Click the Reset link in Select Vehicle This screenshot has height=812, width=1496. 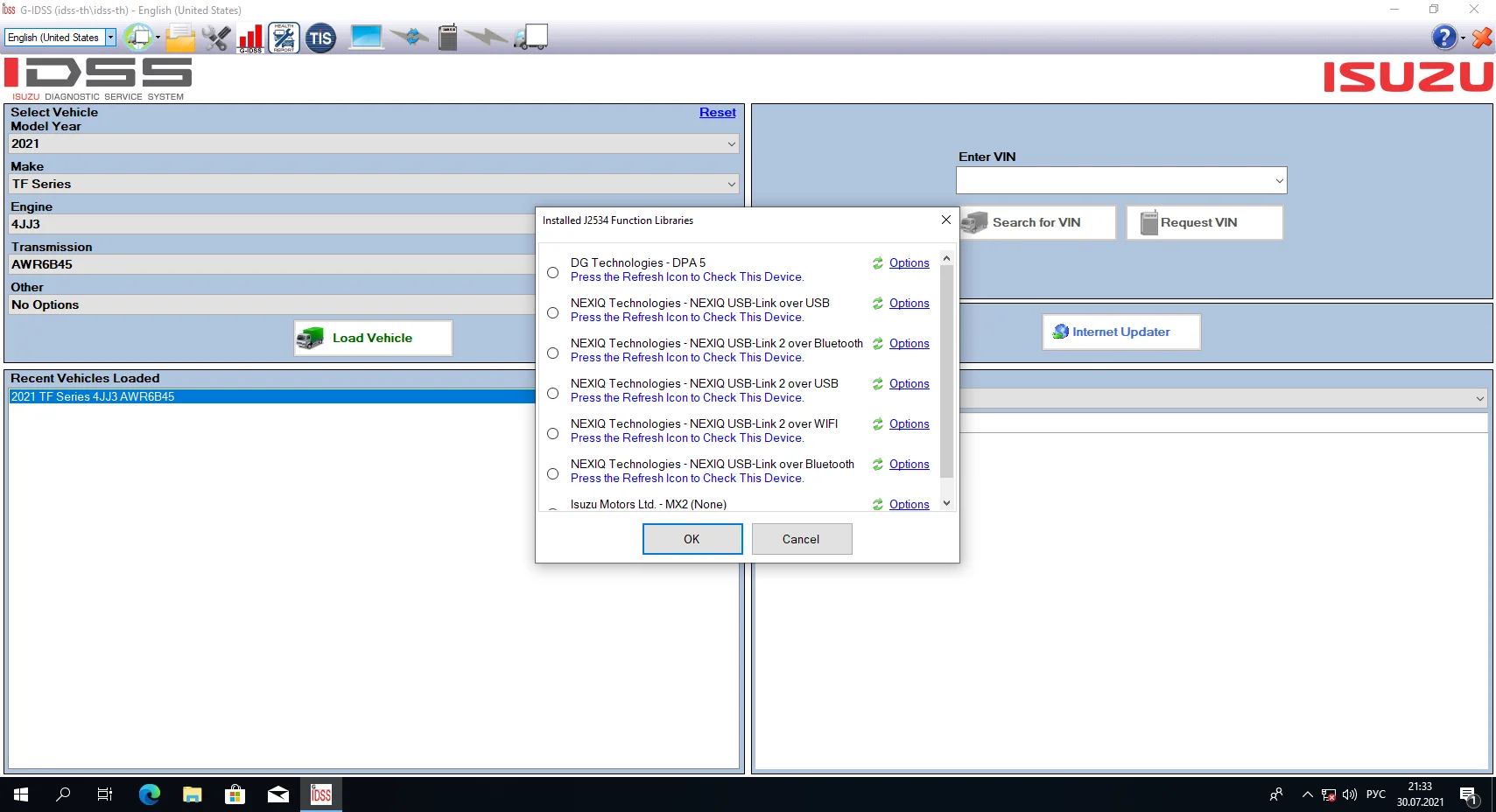(718, 113)
